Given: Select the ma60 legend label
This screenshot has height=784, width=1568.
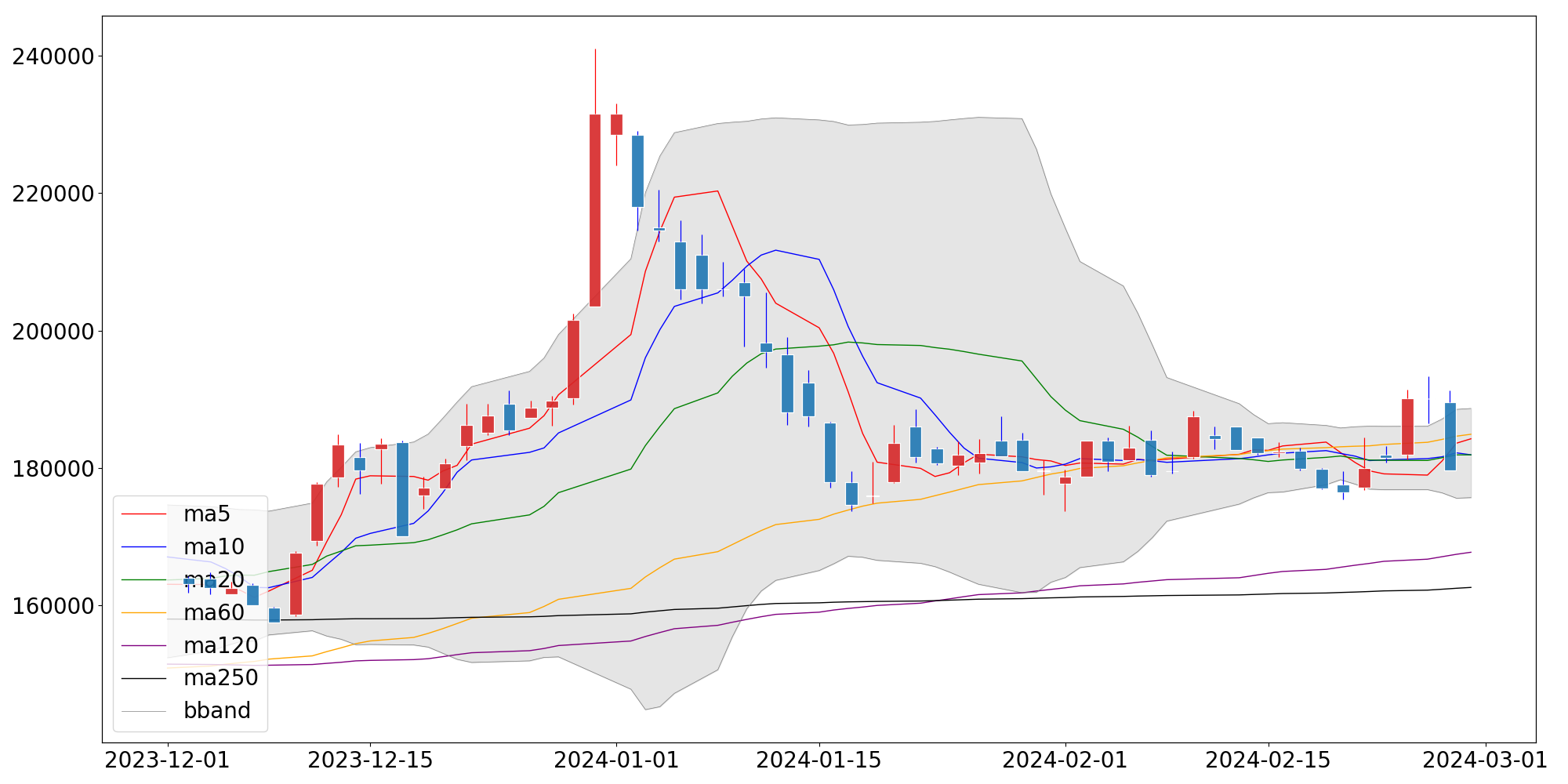Looking at the screenshot, I should [x=214, y=613].
